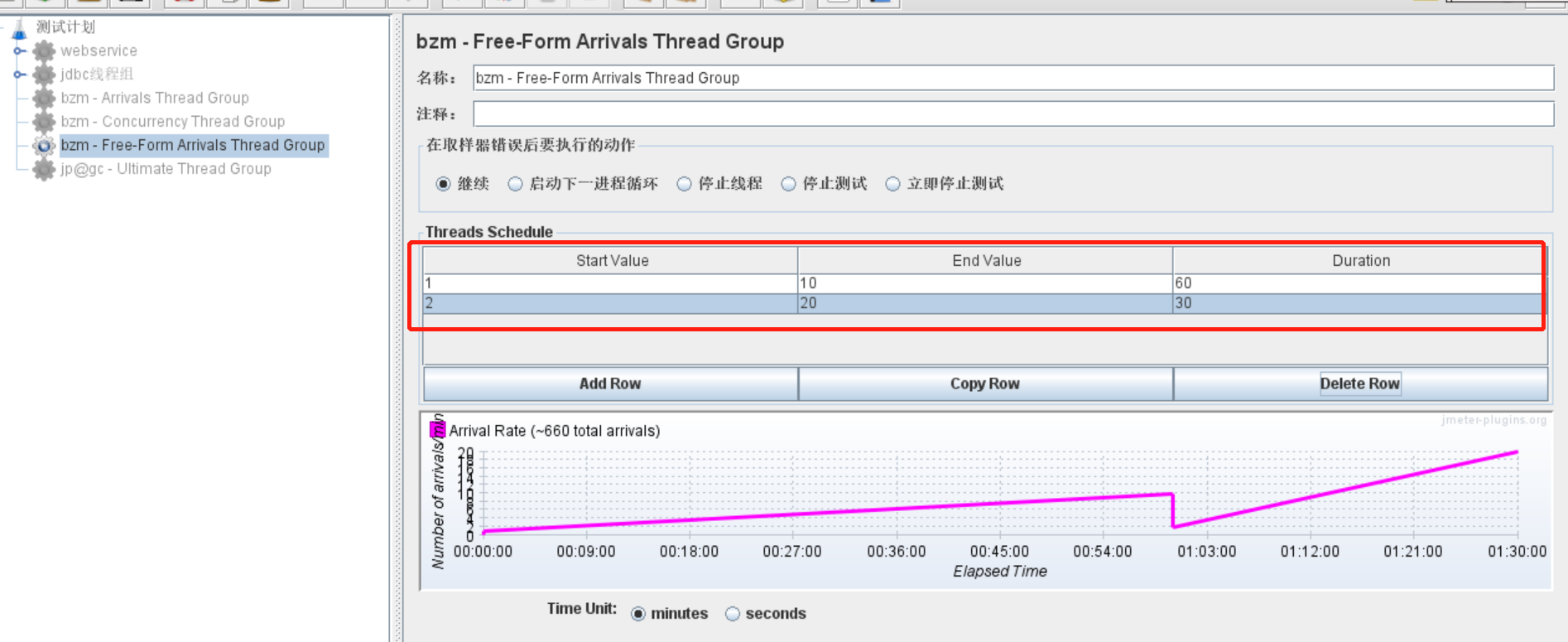Select Start Value cell containing 2
This screenshot has height=642, width=1568.
click(611, 303)
